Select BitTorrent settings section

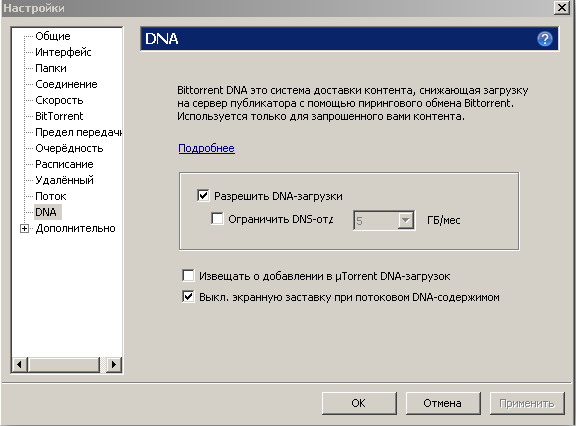59,116
